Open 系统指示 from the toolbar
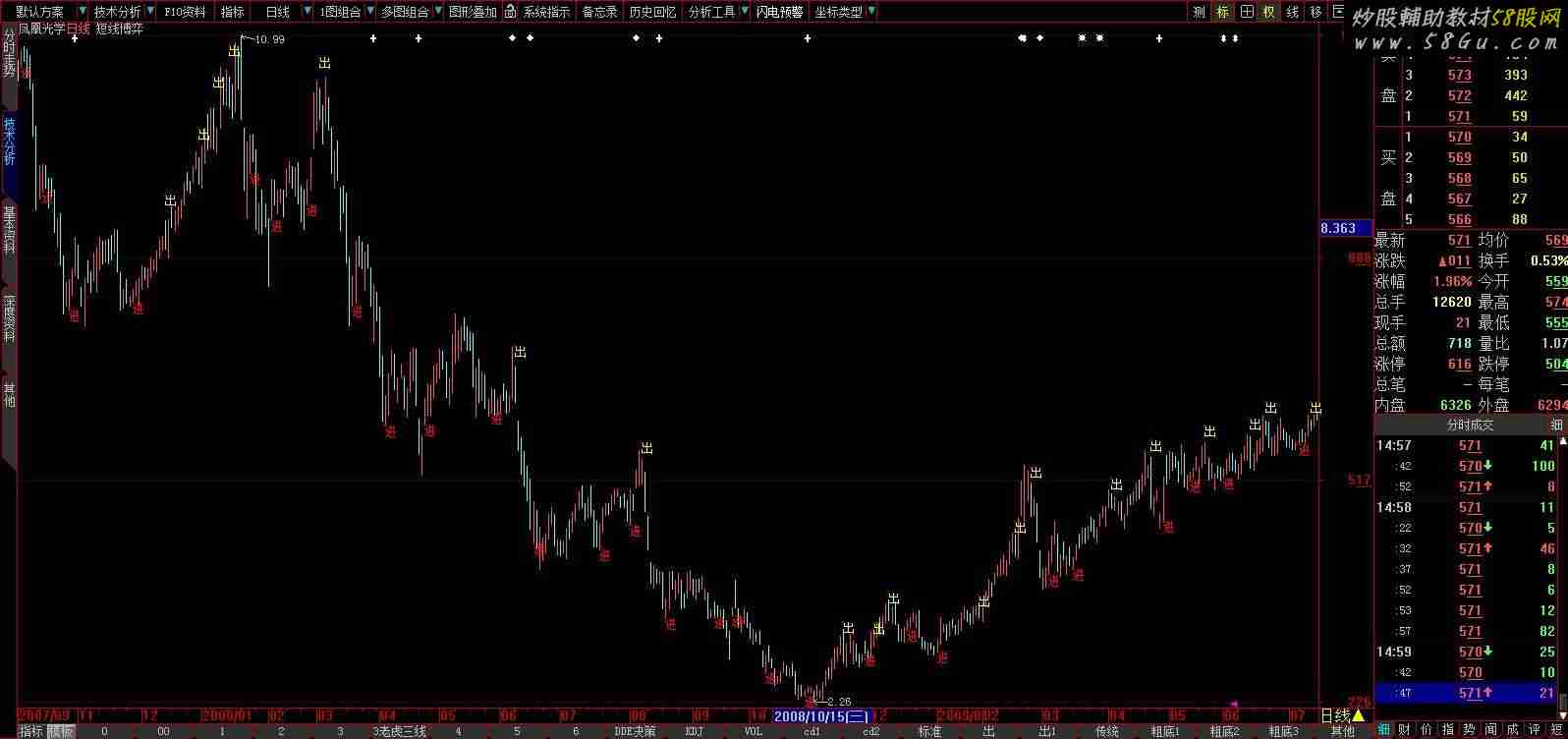1568x739 pixels. (x=546, y=12)
